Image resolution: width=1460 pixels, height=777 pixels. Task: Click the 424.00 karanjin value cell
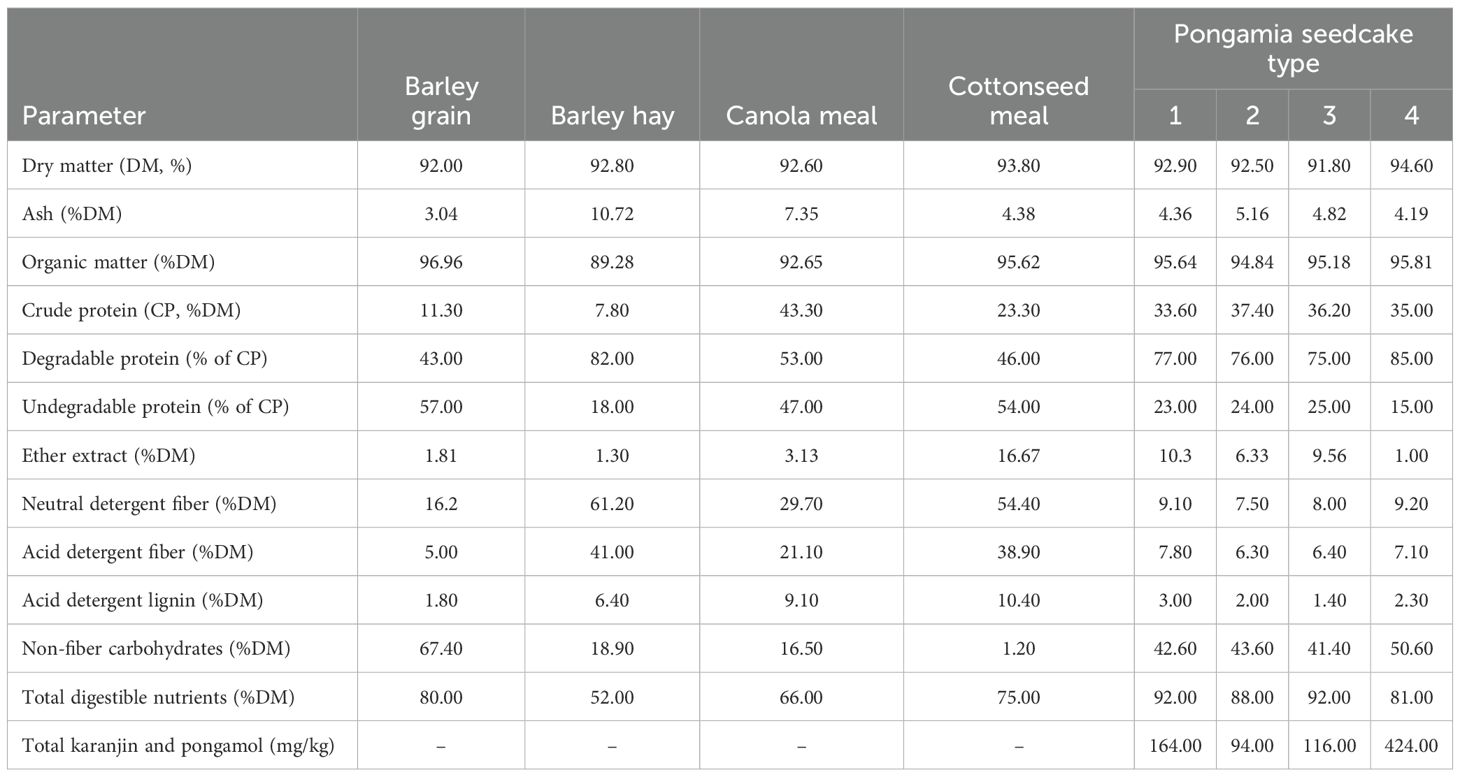1411,746
